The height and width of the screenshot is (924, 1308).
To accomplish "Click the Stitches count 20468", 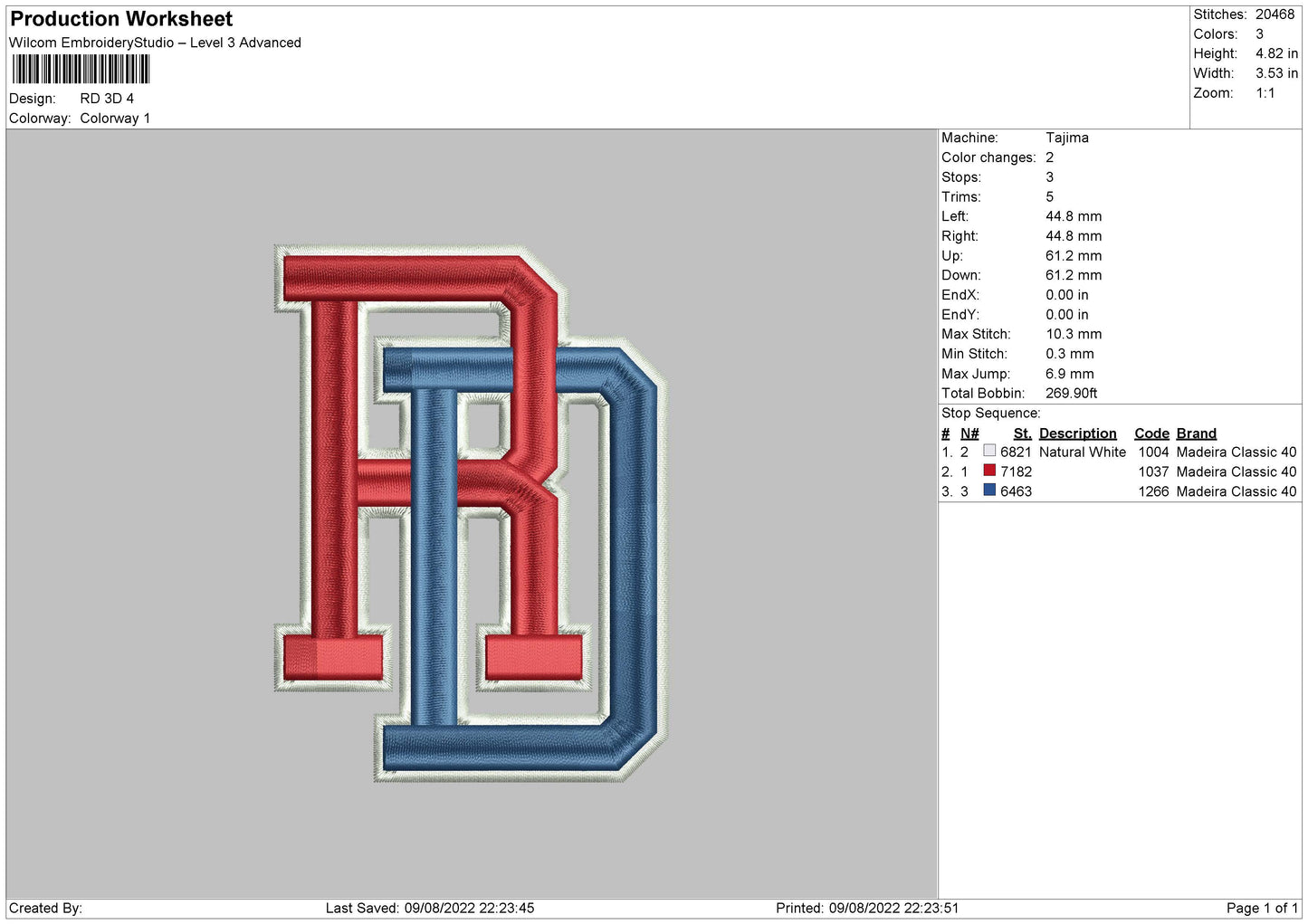I will coord(1275,14).
